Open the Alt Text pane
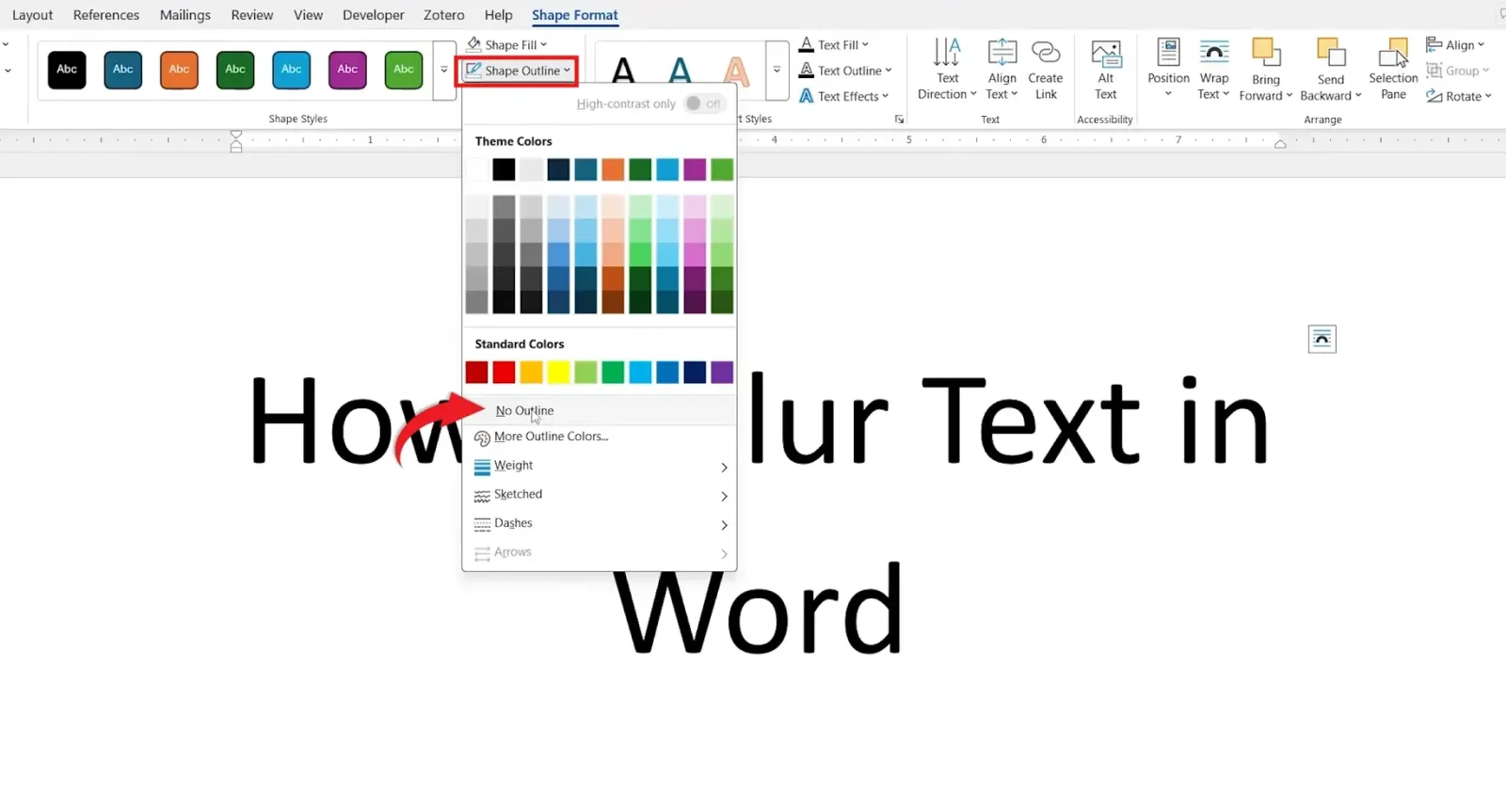The image size is (1506, 812). 1106,69
